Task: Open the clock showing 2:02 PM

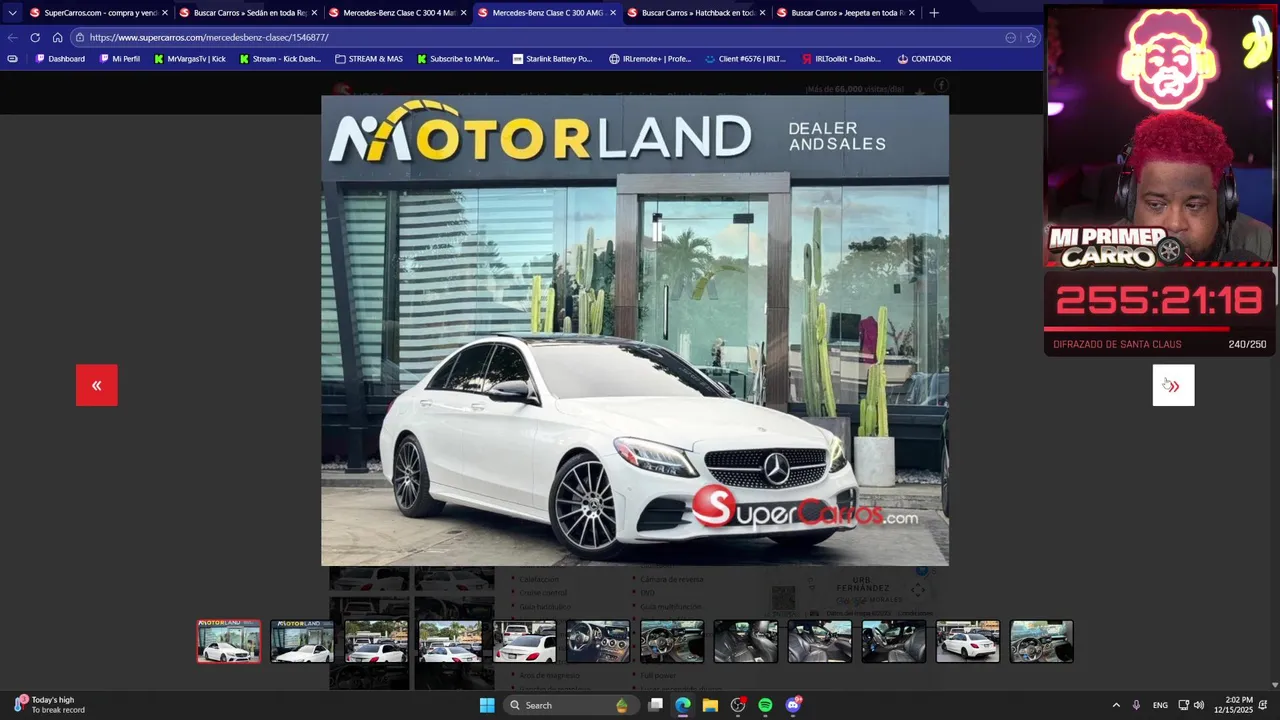Action: click(x=1232, y=705)
